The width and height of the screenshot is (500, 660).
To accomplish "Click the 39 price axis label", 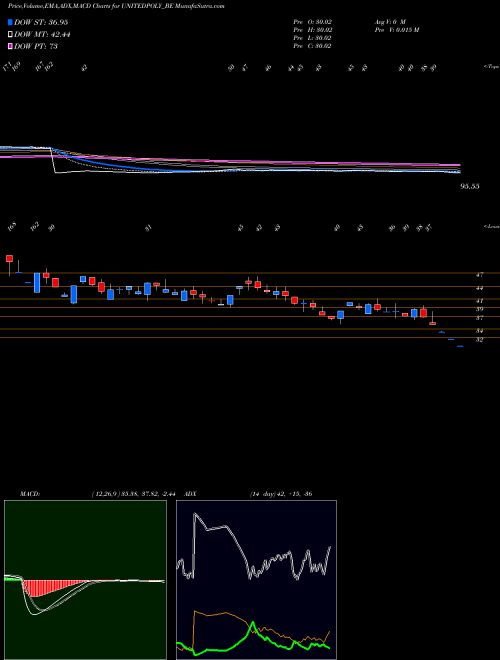I will 479,309.
